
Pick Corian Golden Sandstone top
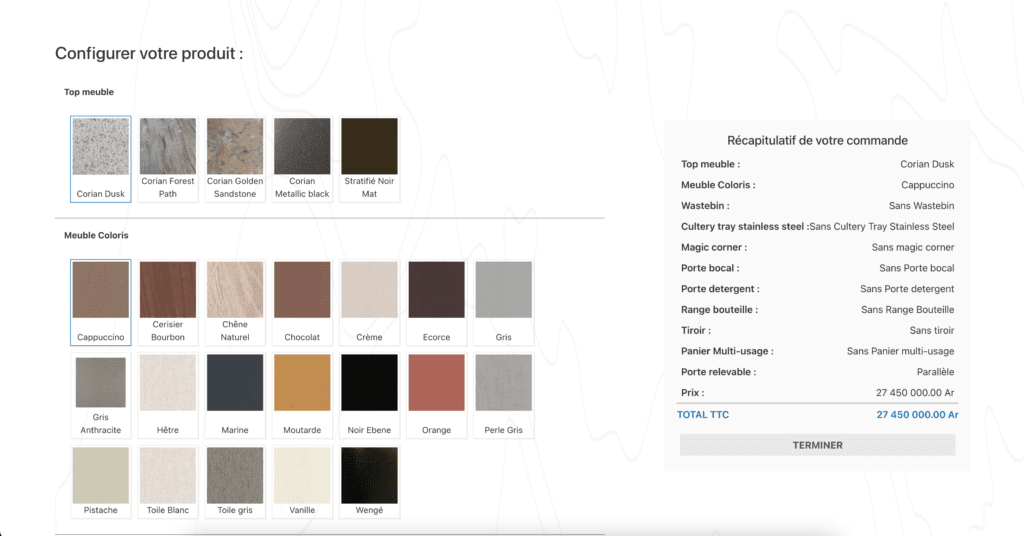[x=235, y=147]
